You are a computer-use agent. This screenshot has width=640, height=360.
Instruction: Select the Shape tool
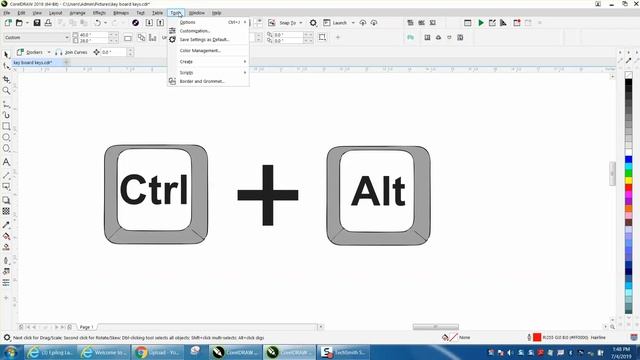[x=6, y=67]
